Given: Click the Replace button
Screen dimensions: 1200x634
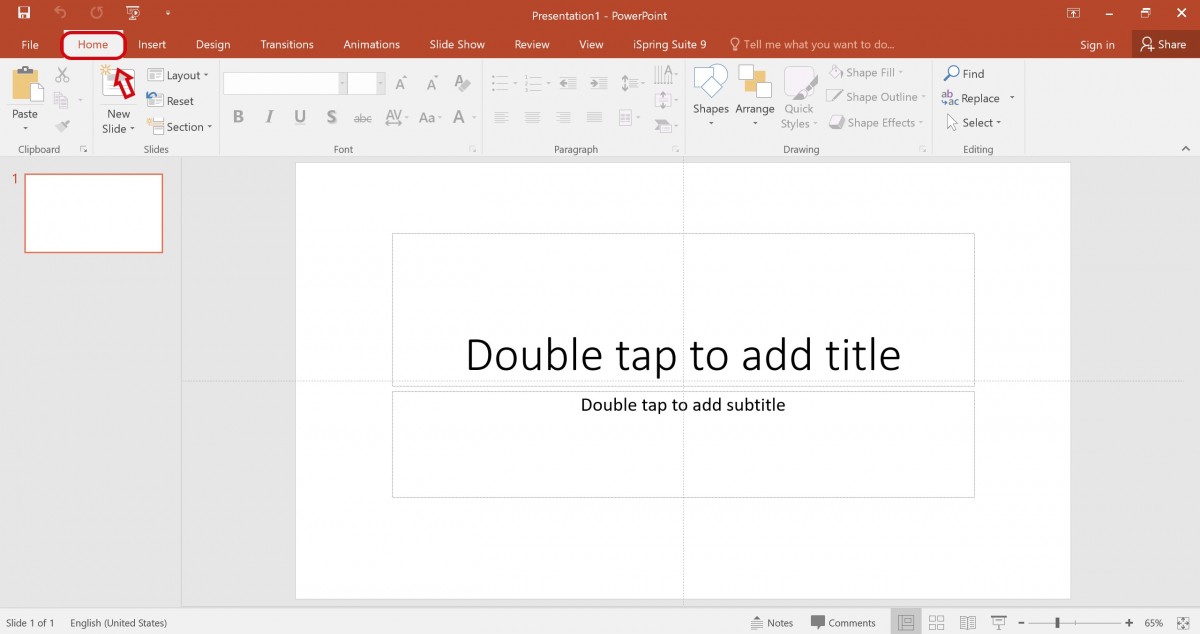Looking at the screenshot, I should [x=979, y=98].
